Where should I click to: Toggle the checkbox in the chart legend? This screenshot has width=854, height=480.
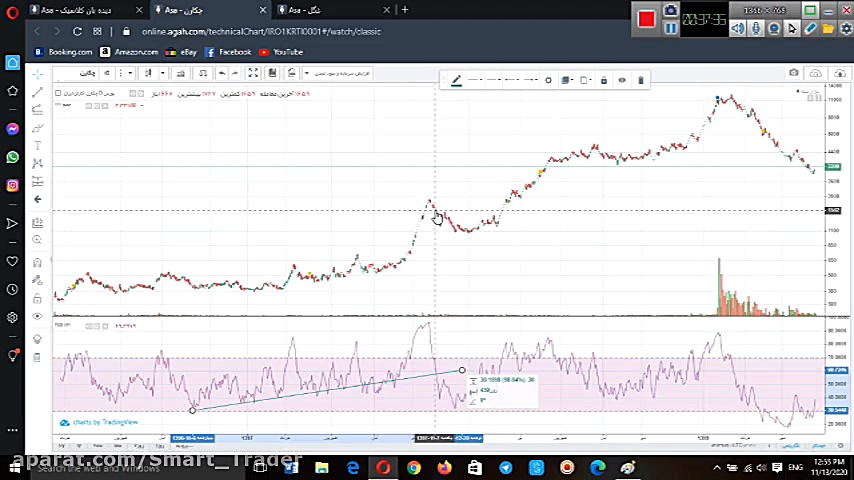click(58, 93)
